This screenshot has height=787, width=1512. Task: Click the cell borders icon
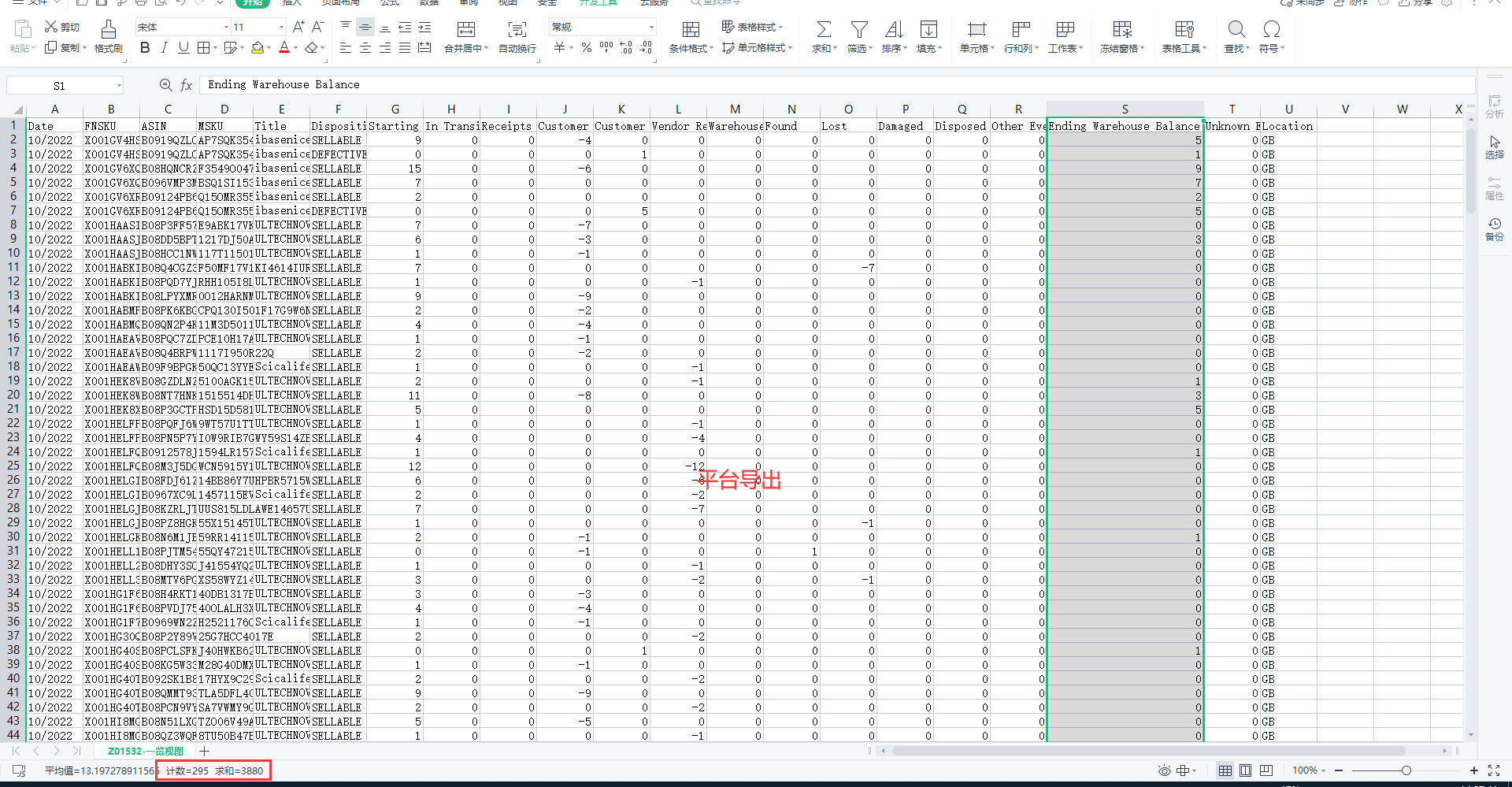[x=203, y=48]
